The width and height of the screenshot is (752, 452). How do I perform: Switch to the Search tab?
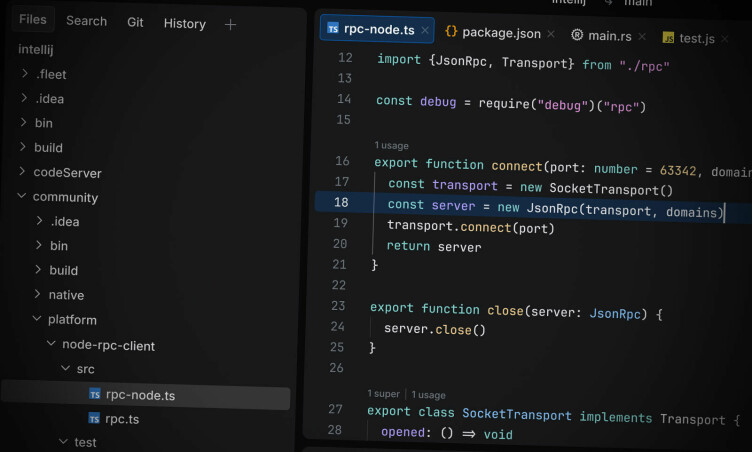86,21
